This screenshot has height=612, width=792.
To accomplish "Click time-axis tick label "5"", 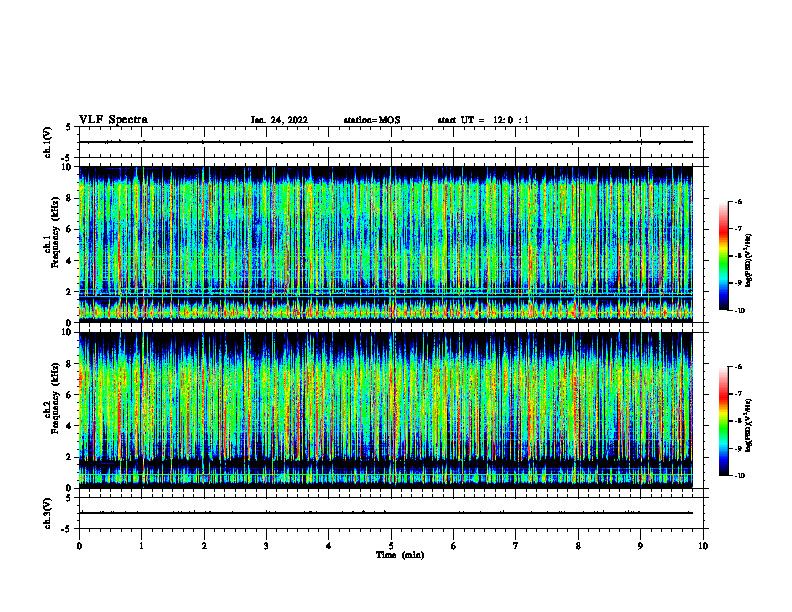I will (391, 546).
